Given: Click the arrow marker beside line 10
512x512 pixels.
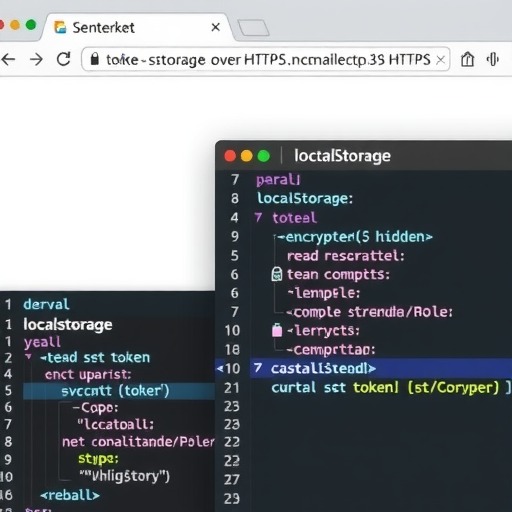Looking at the screenshot, I should (x=220, y=368).
